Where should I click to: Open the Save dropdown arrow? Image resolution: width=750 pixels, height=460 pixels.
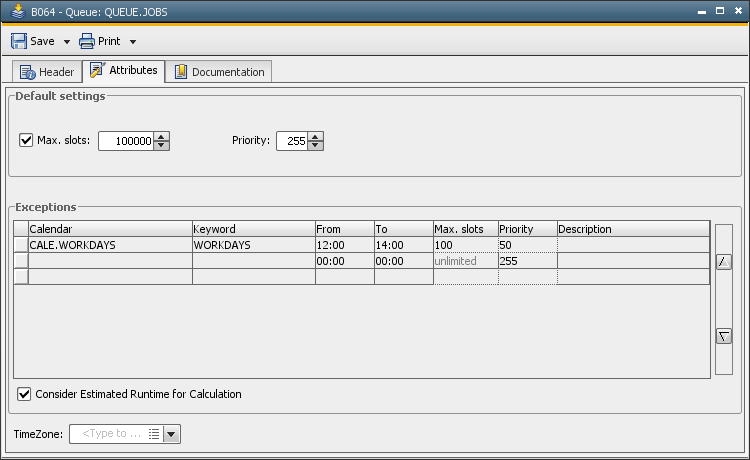[x=67, y=42]
